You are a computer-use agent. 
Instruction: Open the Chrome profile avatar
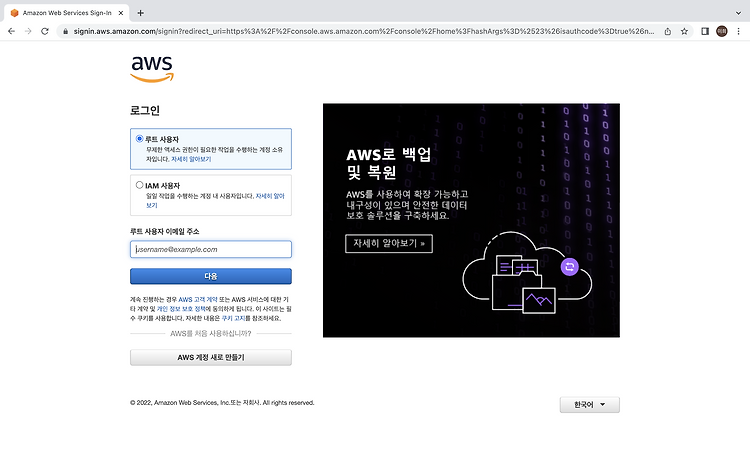click(x=722, y=31)
